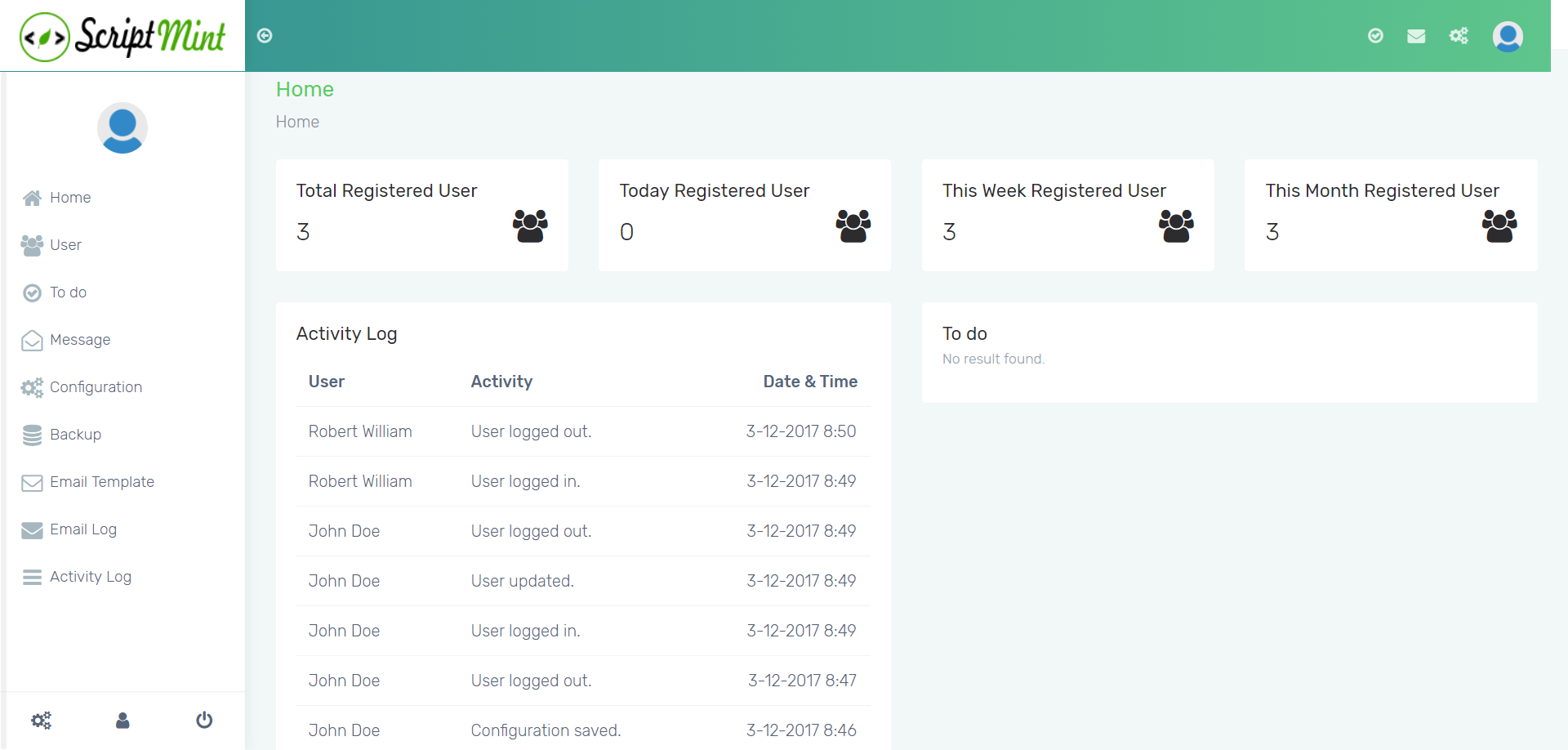Open the messages envelope icon in header
The width and height of the screenshot is (1568, 750).
click(1416, 36)
